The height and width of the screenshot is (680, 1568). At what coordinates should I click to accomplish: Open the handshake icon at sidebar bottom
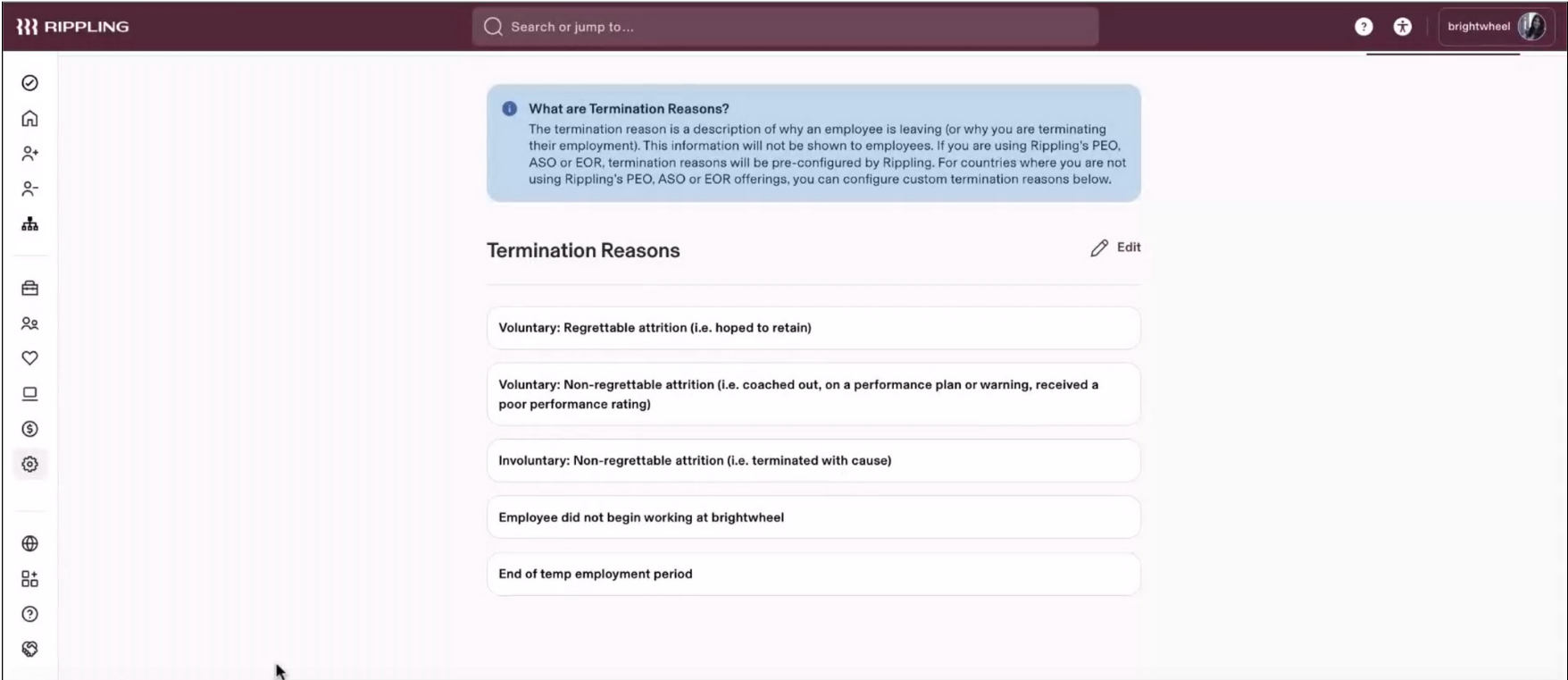29,649
